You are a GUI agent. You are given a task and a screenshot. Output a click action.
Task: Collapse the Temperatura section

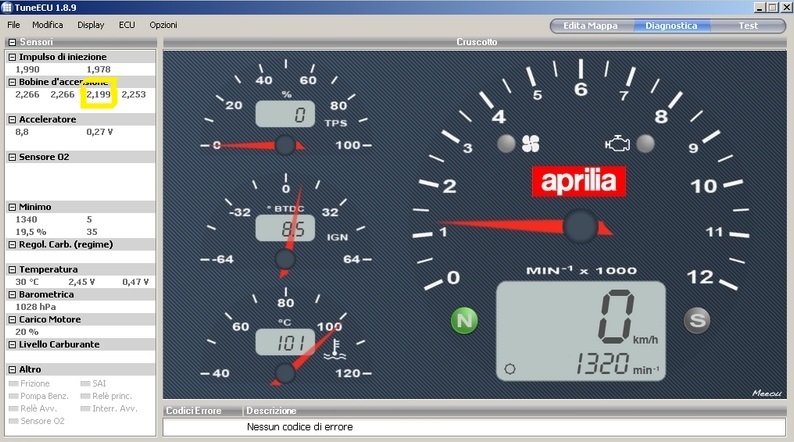coord(12,269)
